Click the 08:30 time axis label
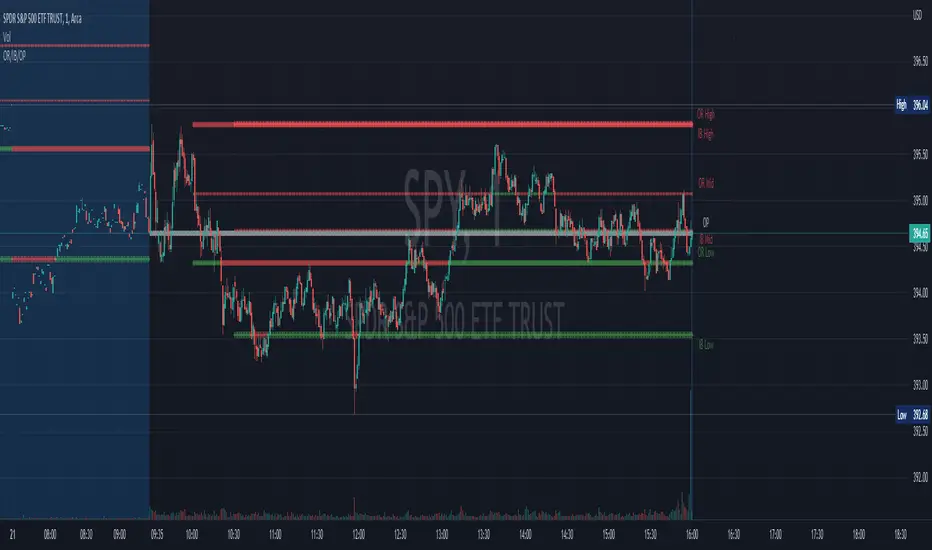 (x=86, y=535)
